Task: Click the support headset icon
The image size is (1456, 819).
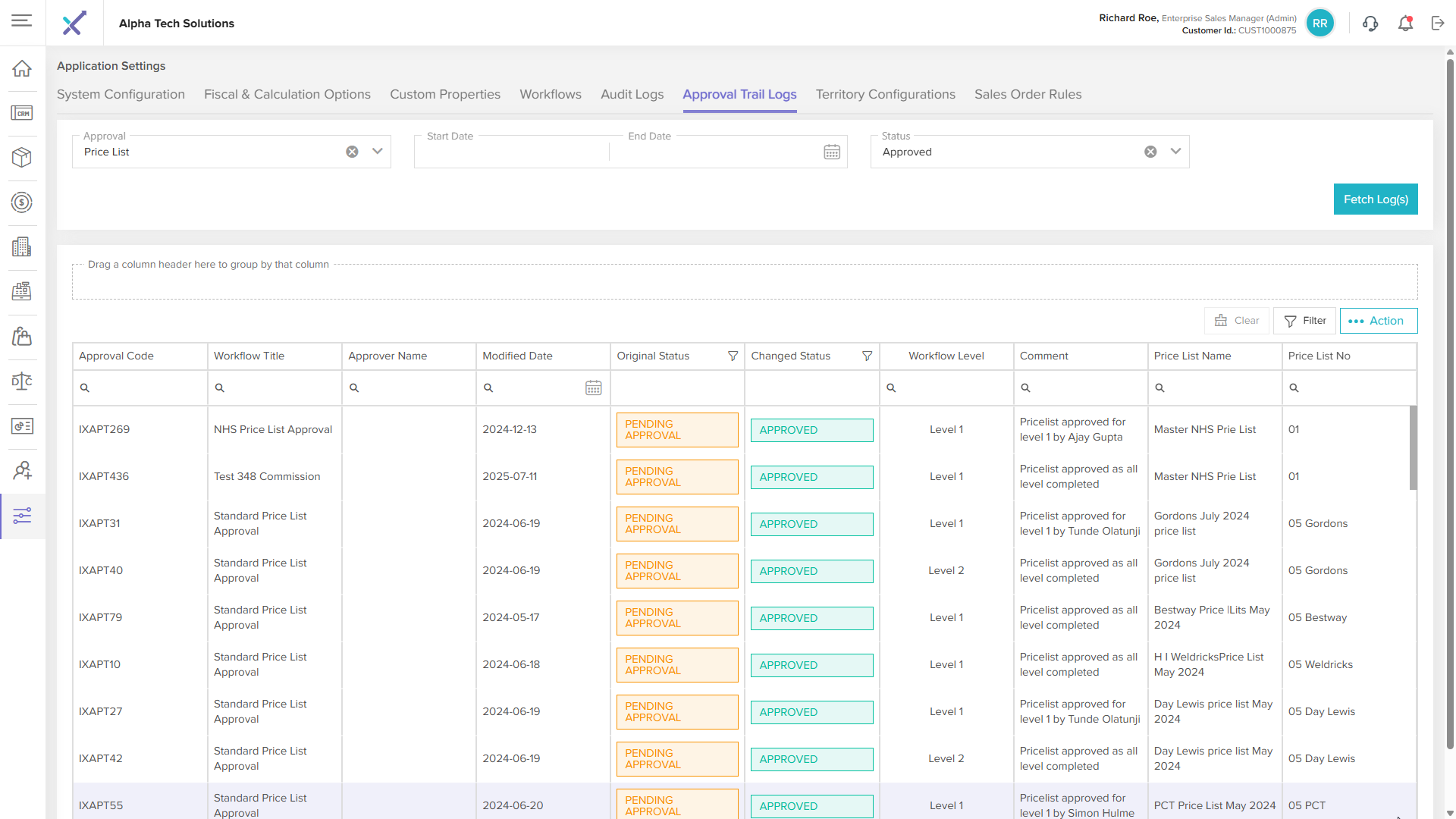Action: click(1370, 24)
